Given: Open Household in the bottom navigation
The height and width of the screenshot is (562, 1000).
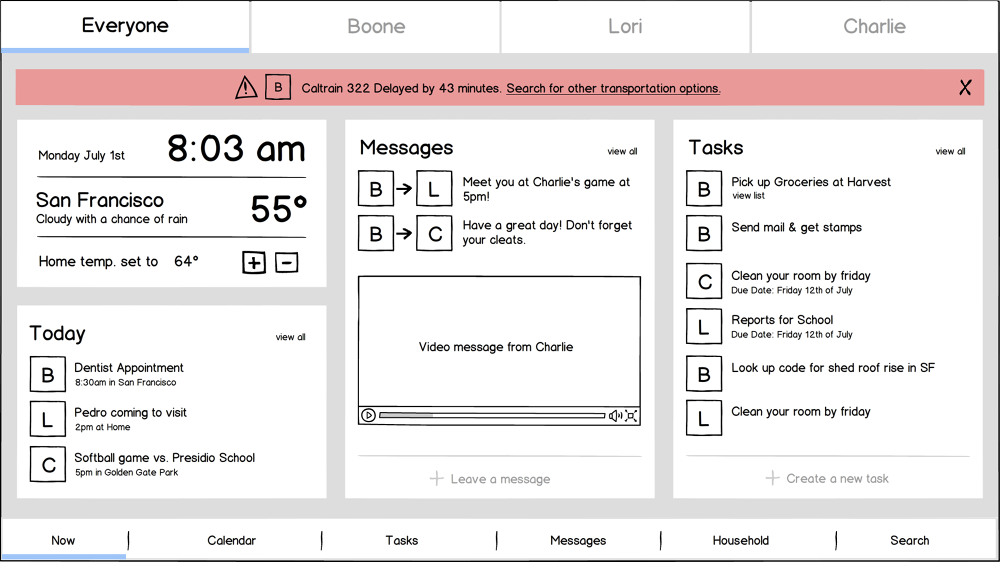Looking at the screenshot, I should point(740,540).
